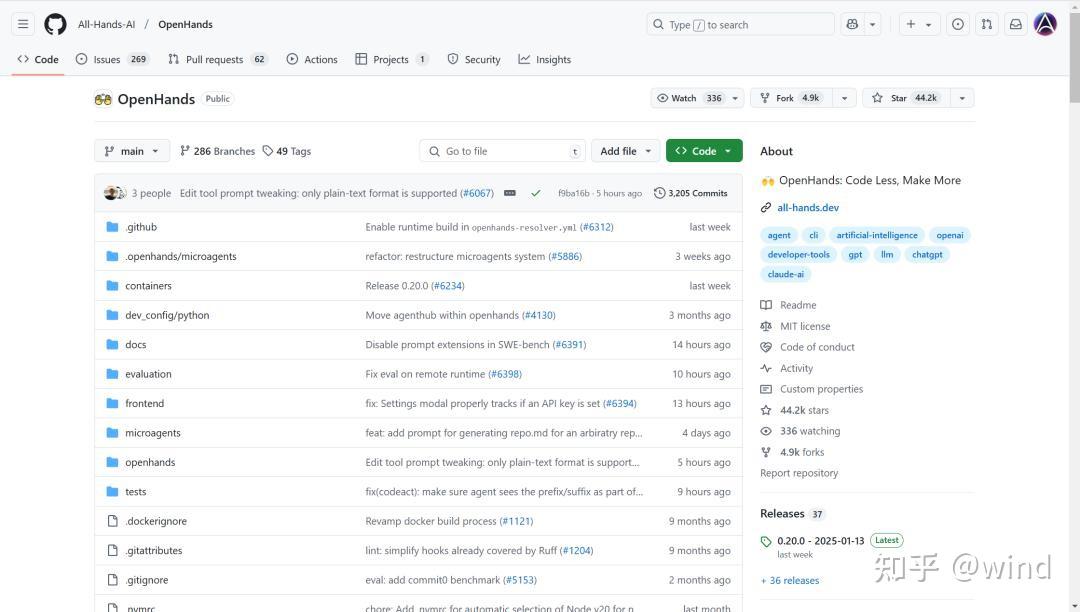Switch branch using the main dropdown
The height and width of the screenshot is (612, 1080).
point(132,151)
